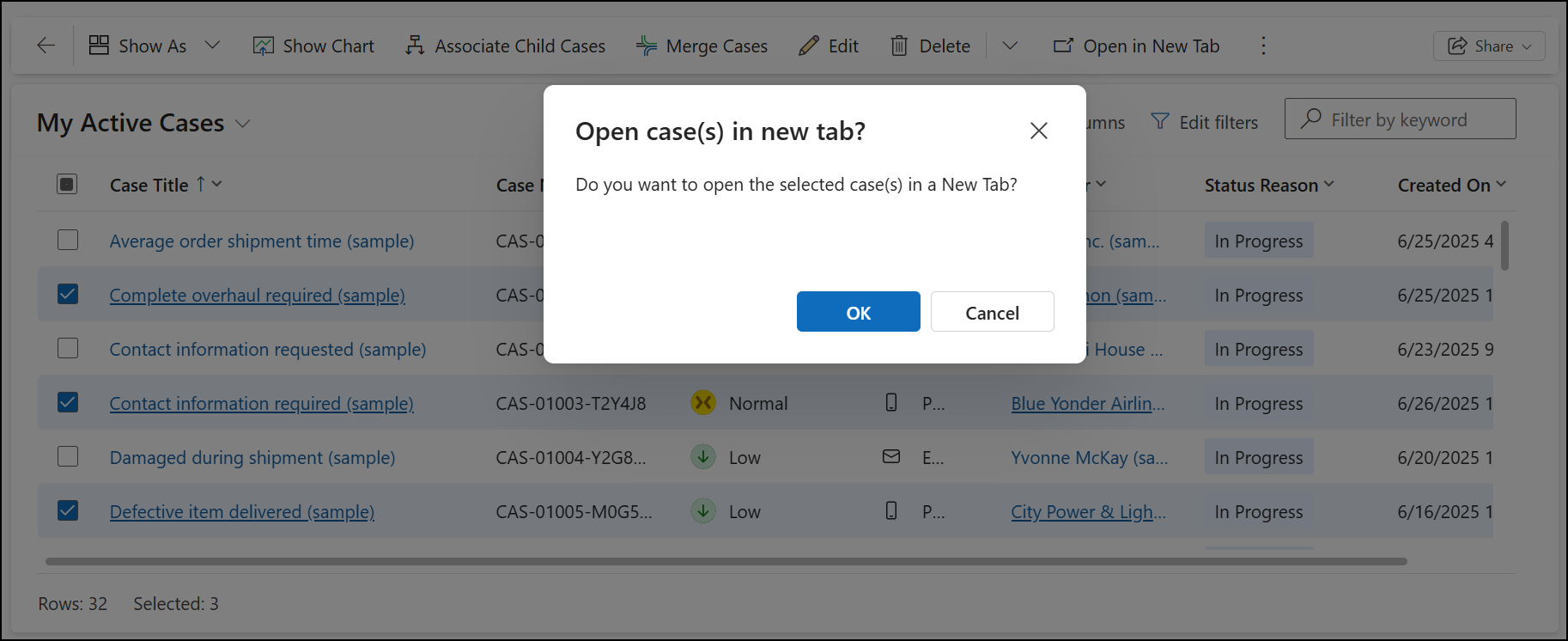The image size is (1568, 641).
Task: Click phone origin icon in Defective row
Action: click(x=891, y=510)
